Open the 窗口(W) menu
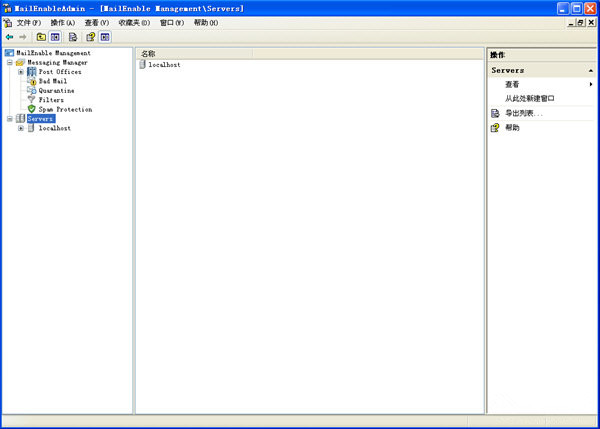 pyautogui.click(x=172, y=23)
